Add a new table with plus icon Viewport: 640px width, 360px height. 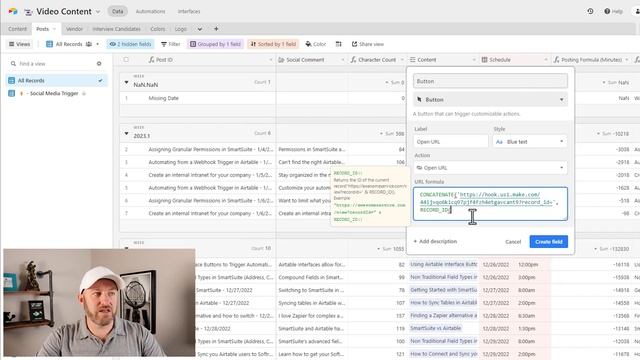(x=216, y=29)
